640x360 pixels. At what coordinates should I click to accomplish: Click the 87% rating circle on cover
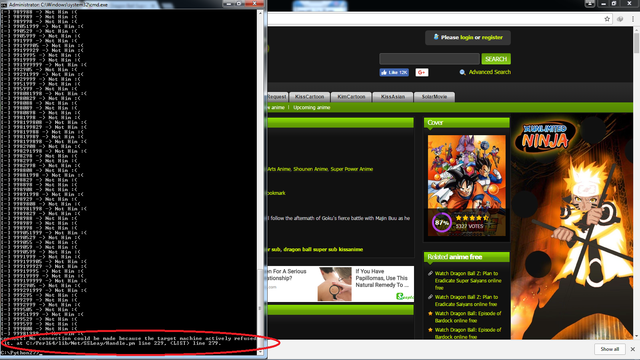tap(441, 222)
